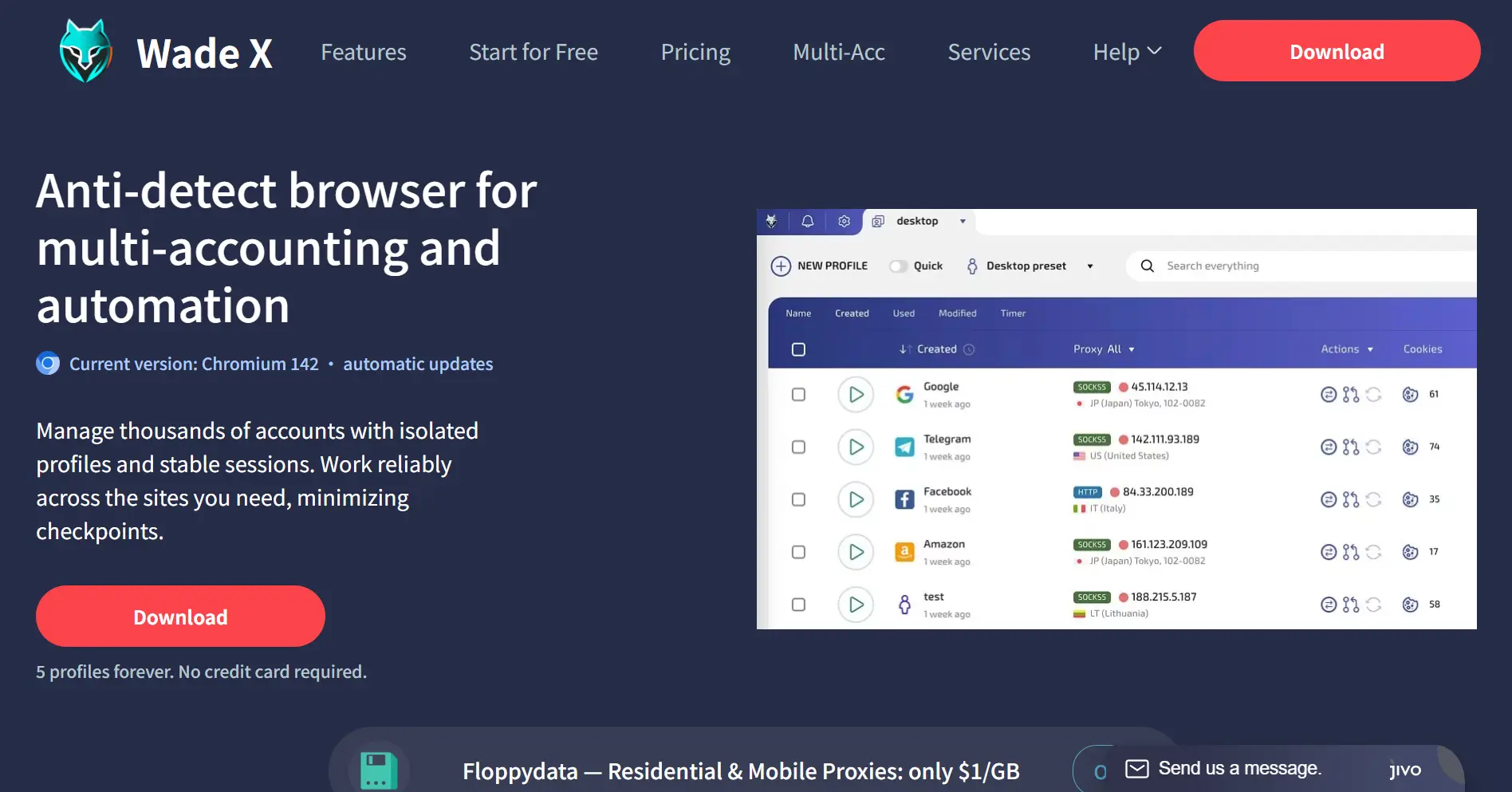Image resolution: width=1512 pixels, height=792 pixels.
Task: Check the Google profile checkbox
Action: click(798, 395)
